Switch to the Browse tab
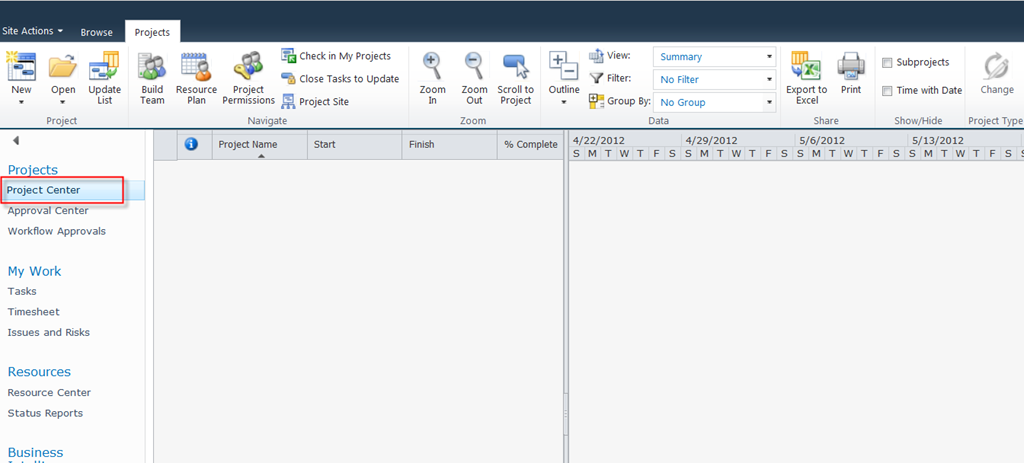1024x463 pixels. coord(97,32)
